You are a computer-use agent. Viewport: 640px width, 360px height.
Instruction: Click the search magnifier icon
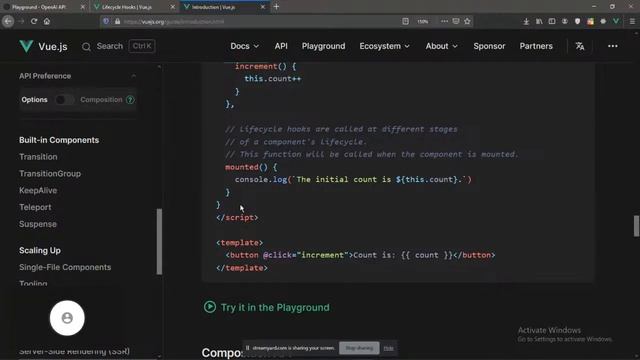click(86, 47)
